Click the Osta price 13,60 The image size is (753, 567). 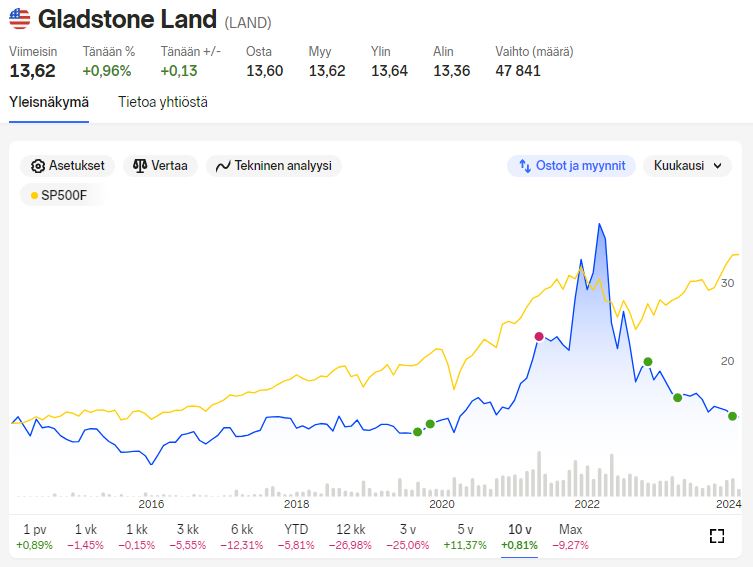click(265, 71)
